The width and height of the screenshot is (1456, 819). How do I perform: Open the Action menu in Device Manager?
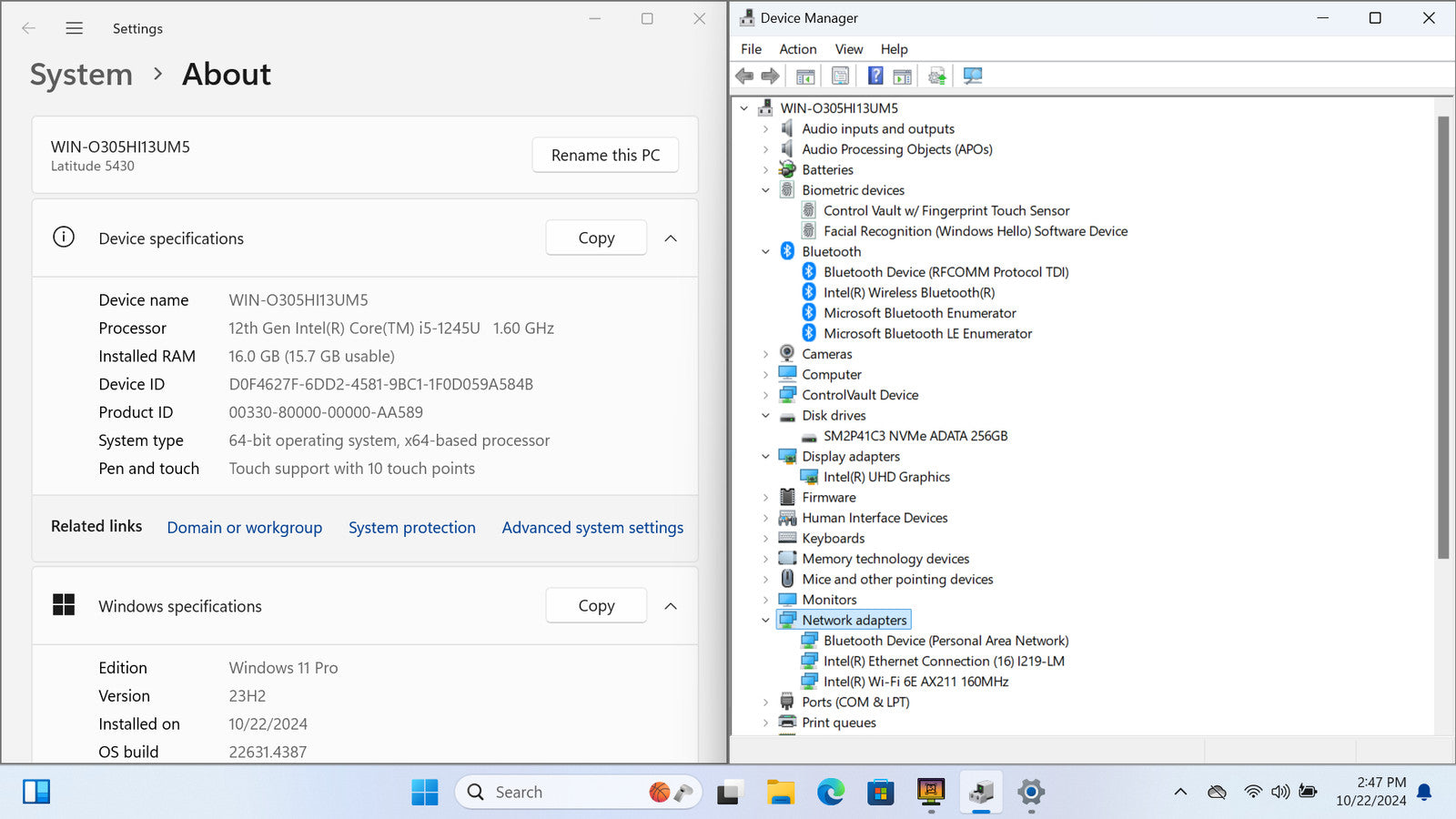[798, 49]
